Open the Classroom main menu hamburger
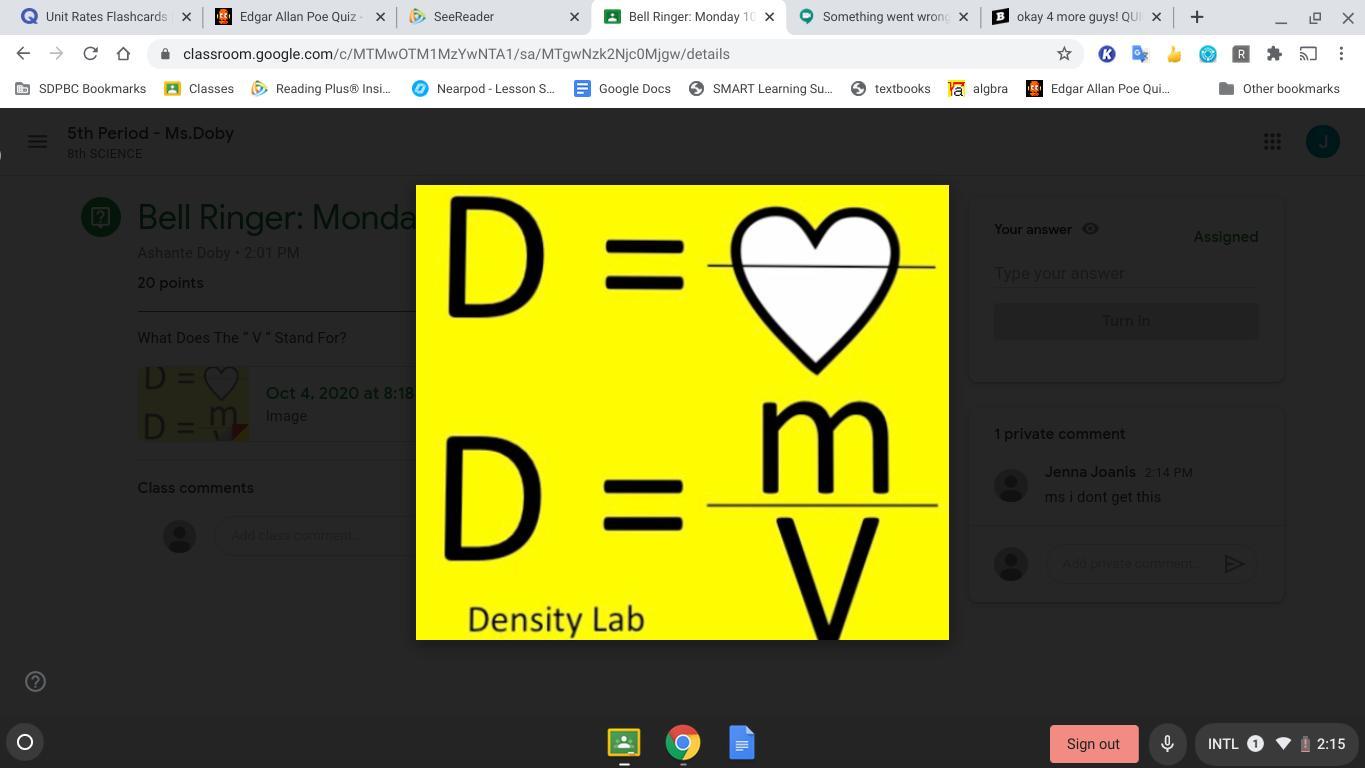Image resolution: width=1365 pixels, height=768 pixels. point(37,142)
